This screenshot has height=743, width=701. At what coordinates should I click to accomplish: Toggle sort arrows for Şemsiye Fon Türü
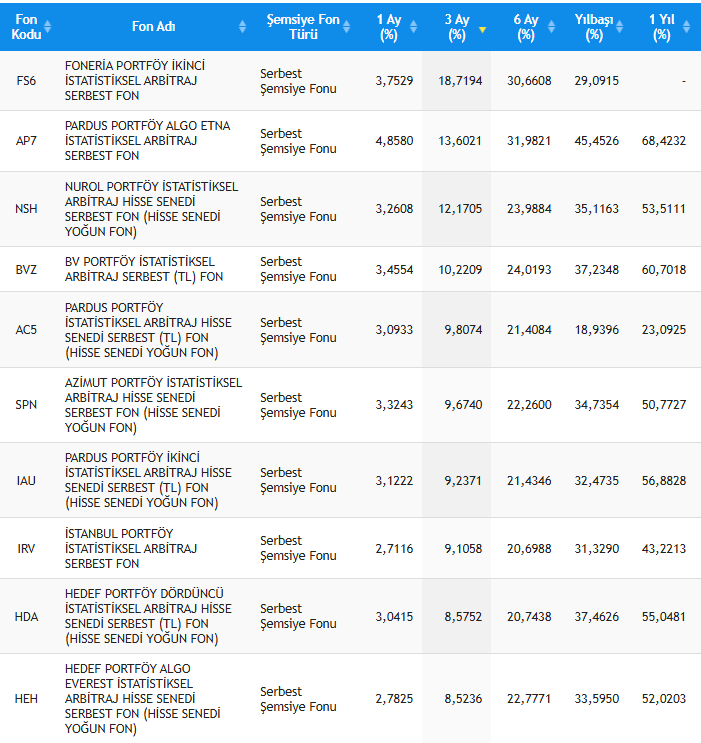(x=346, y=27)
